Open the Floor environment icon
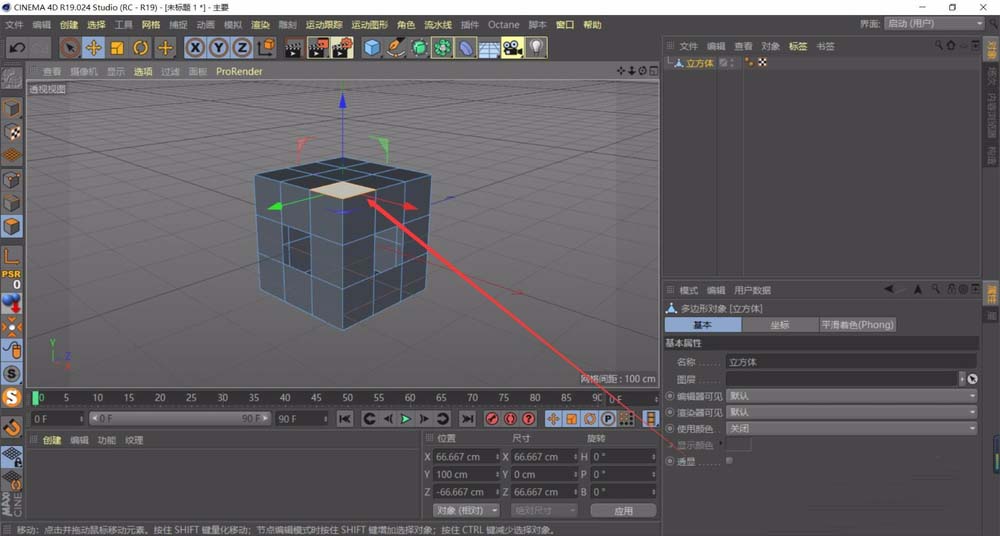The width and height of the screenshot is (1000, 536). point(489,48)
